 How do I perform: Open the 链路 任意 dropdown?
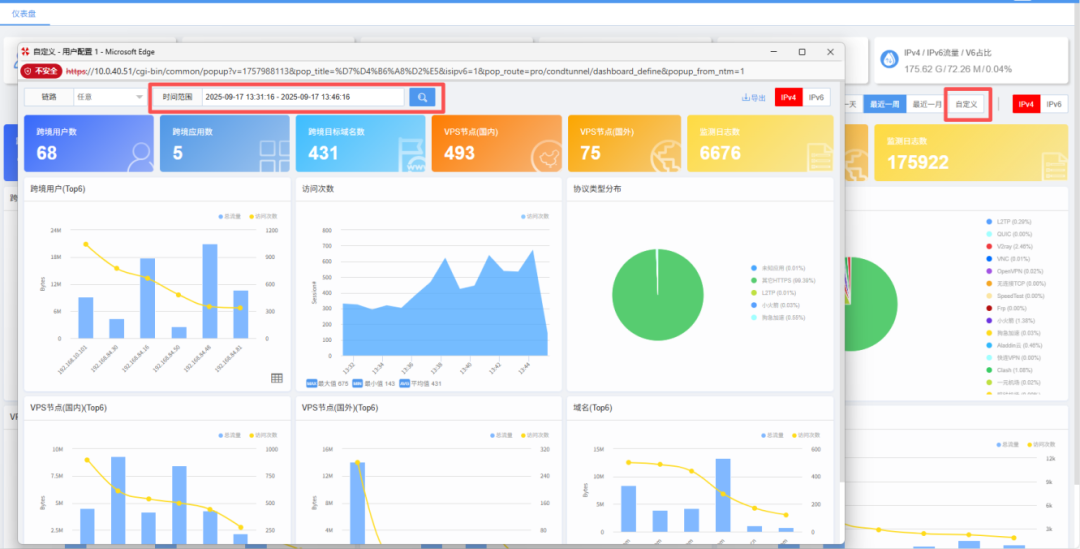point(110,97)
